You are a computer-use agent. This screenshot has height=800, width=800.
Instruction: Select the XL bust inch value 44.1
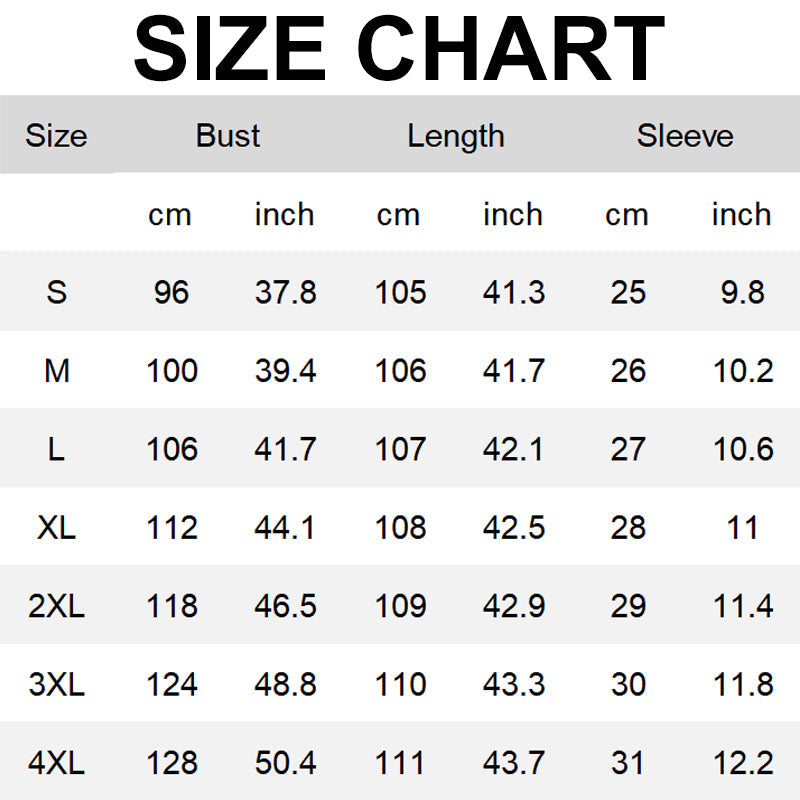(x=285, y=528)
